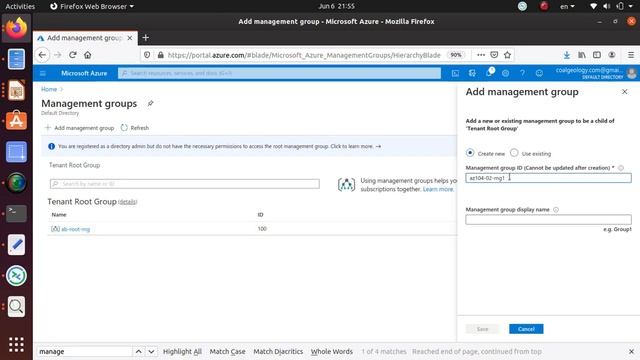Save the page to Pocket
Screen dimensions: 640x360
[x=494, y=55]
